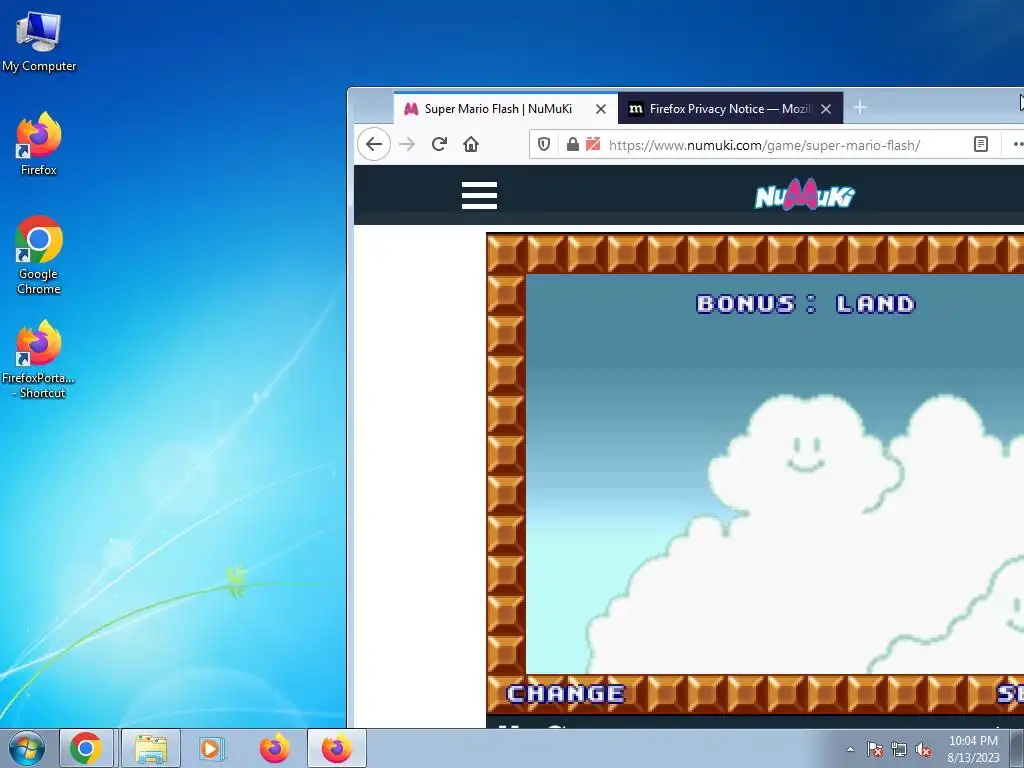The height and width of the screenshot is (768, 1024).
Task: Click the active Firefox taskbar button
Action: pos(337,748)
